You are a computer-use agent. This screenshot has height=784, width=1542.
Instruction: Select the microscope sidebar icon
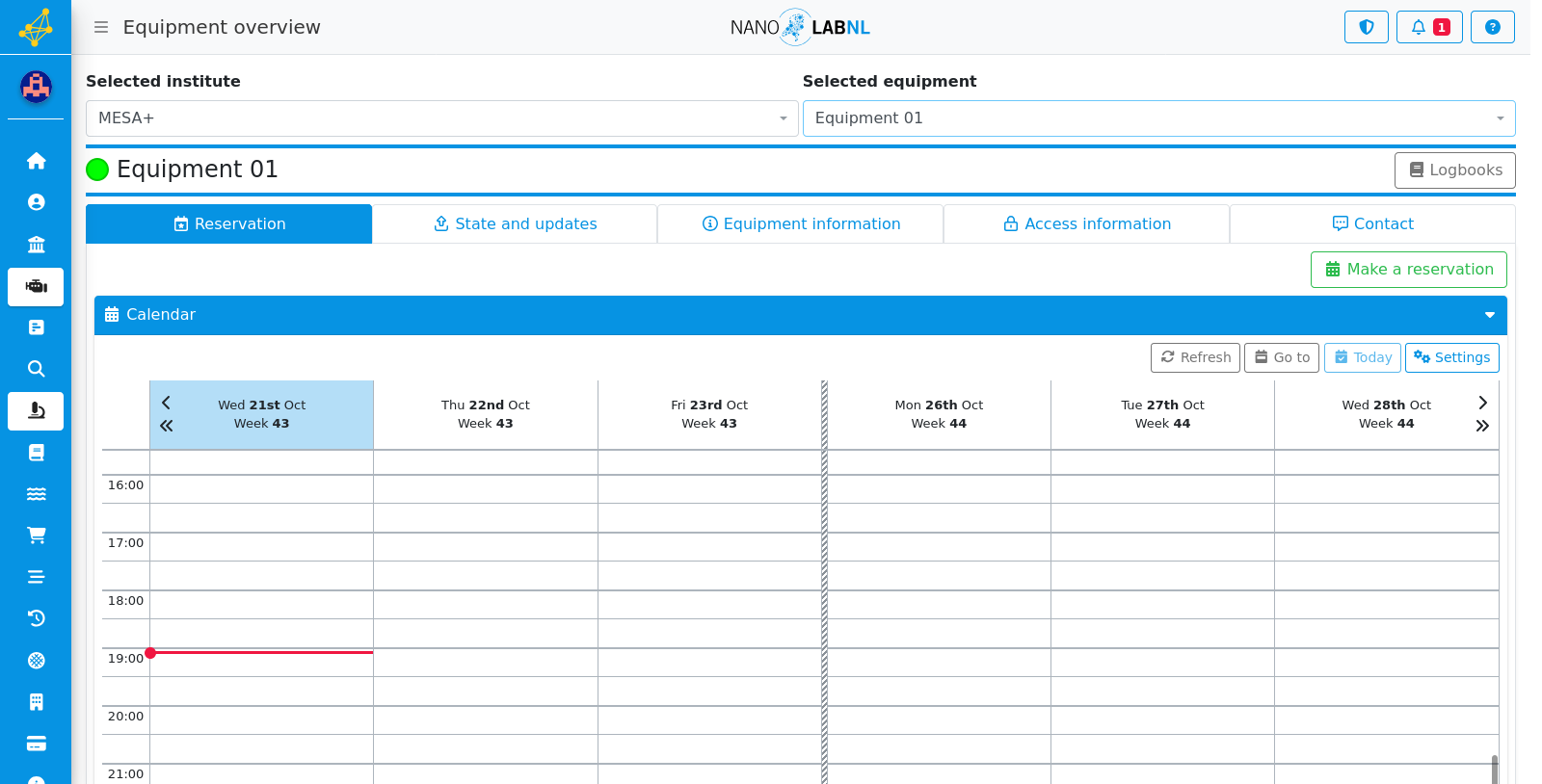[x=36, y=411]
